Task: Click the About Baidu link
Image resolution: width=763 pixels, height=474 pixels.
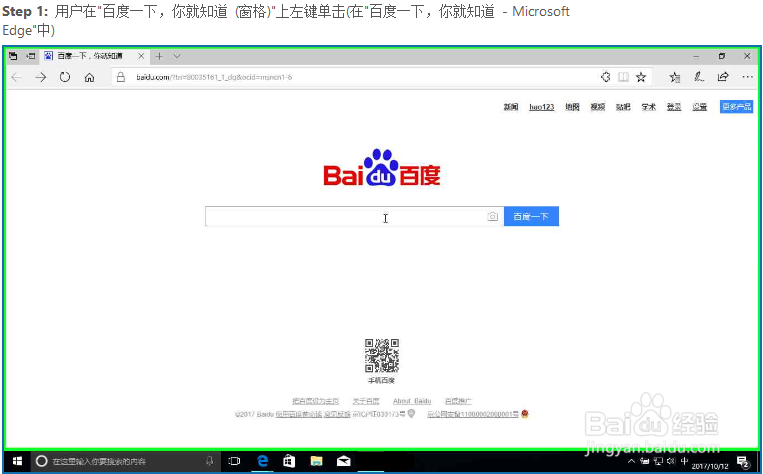Action: coord(412,401)
